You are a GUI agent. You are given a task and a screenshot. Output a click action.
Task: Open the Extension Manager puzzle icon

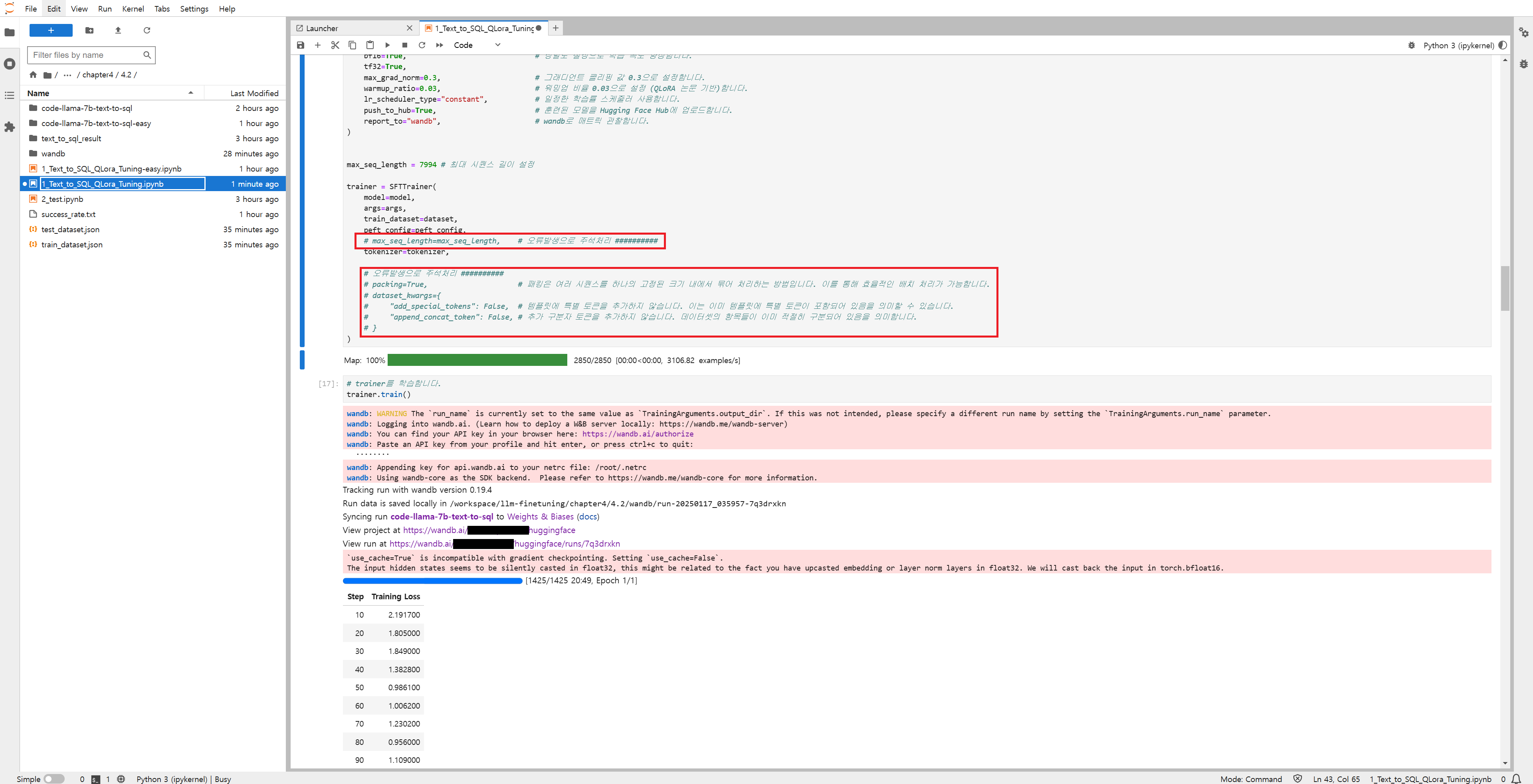[x=10, y=127]
